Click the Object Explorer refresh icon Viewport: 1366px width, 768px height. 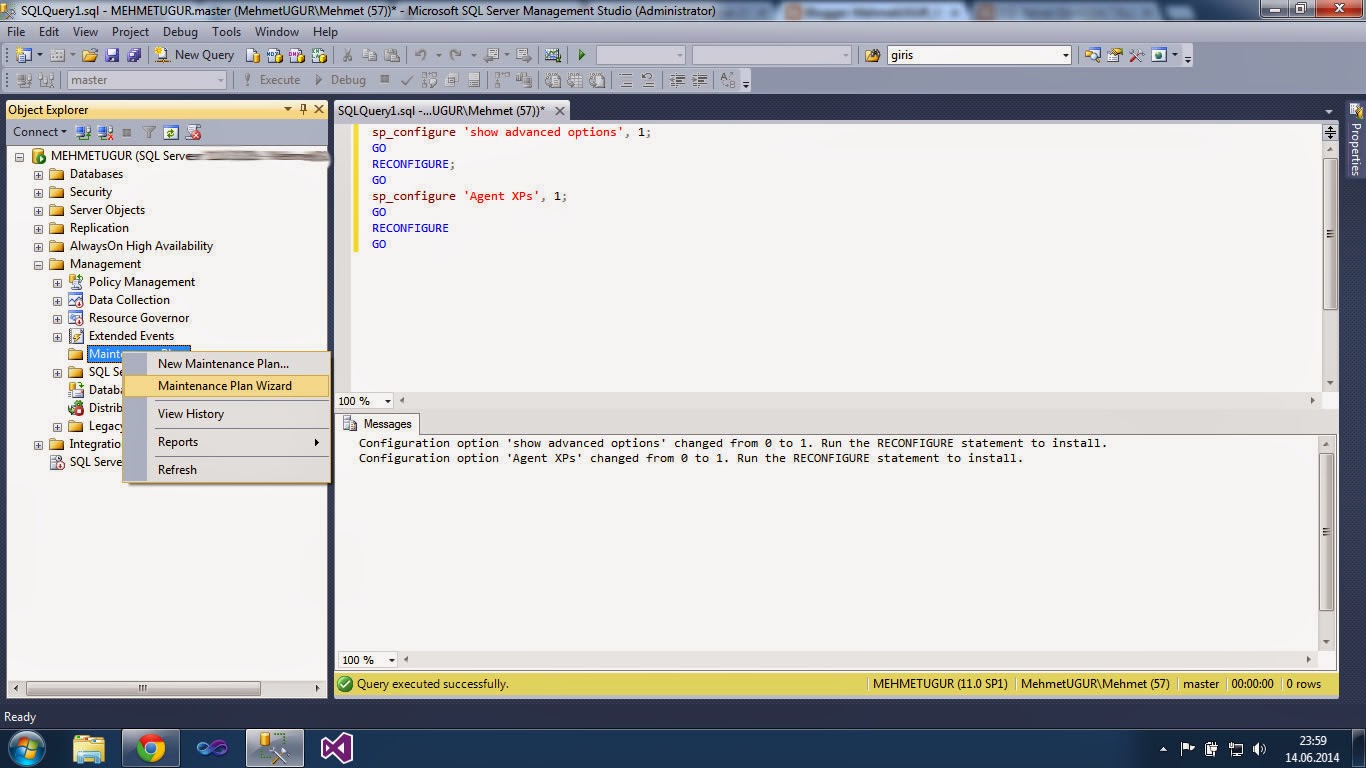tap(171, 132)
